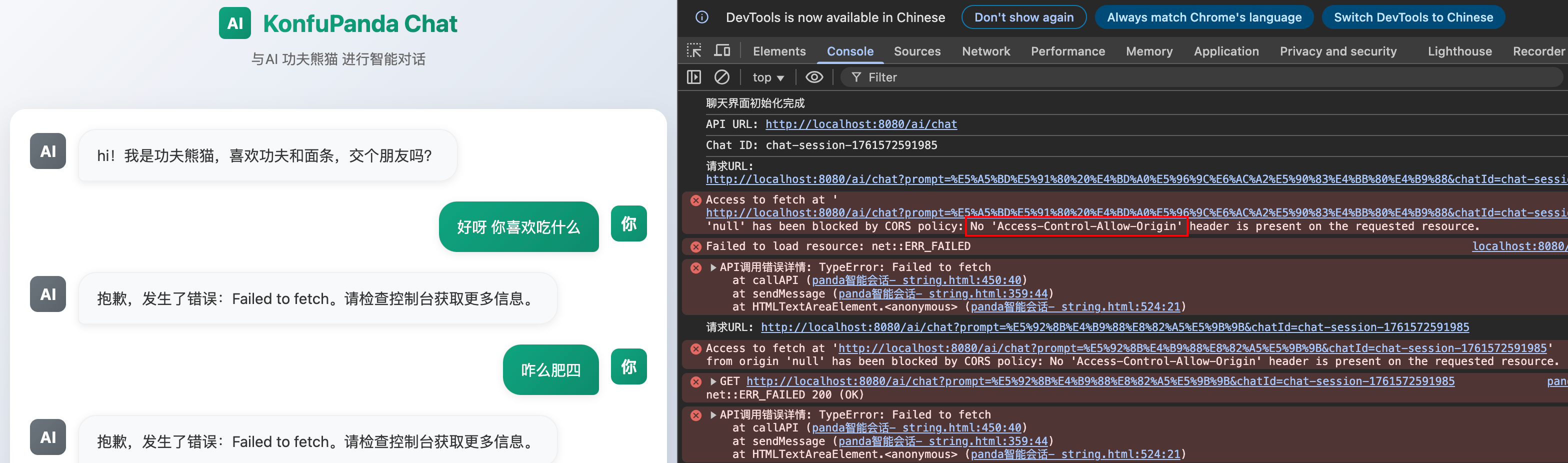1568x463 pixels.
Task: Open localhost:8080 source link on ERR_FAILED row
Action: pyautogui.click(x=1519, y=246)
